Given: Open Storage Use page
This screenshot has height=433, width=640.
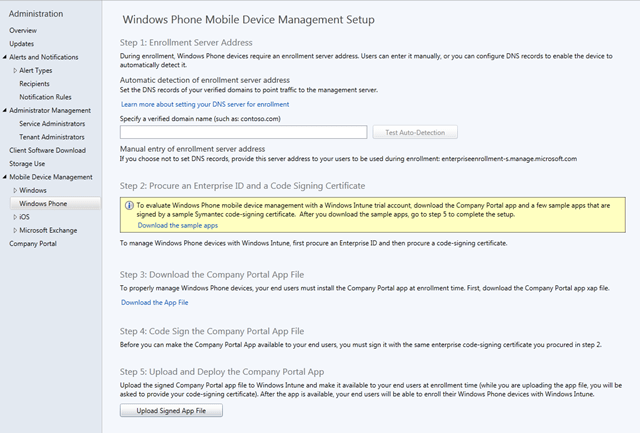Looking at the screenshot, I should point(27,164).
